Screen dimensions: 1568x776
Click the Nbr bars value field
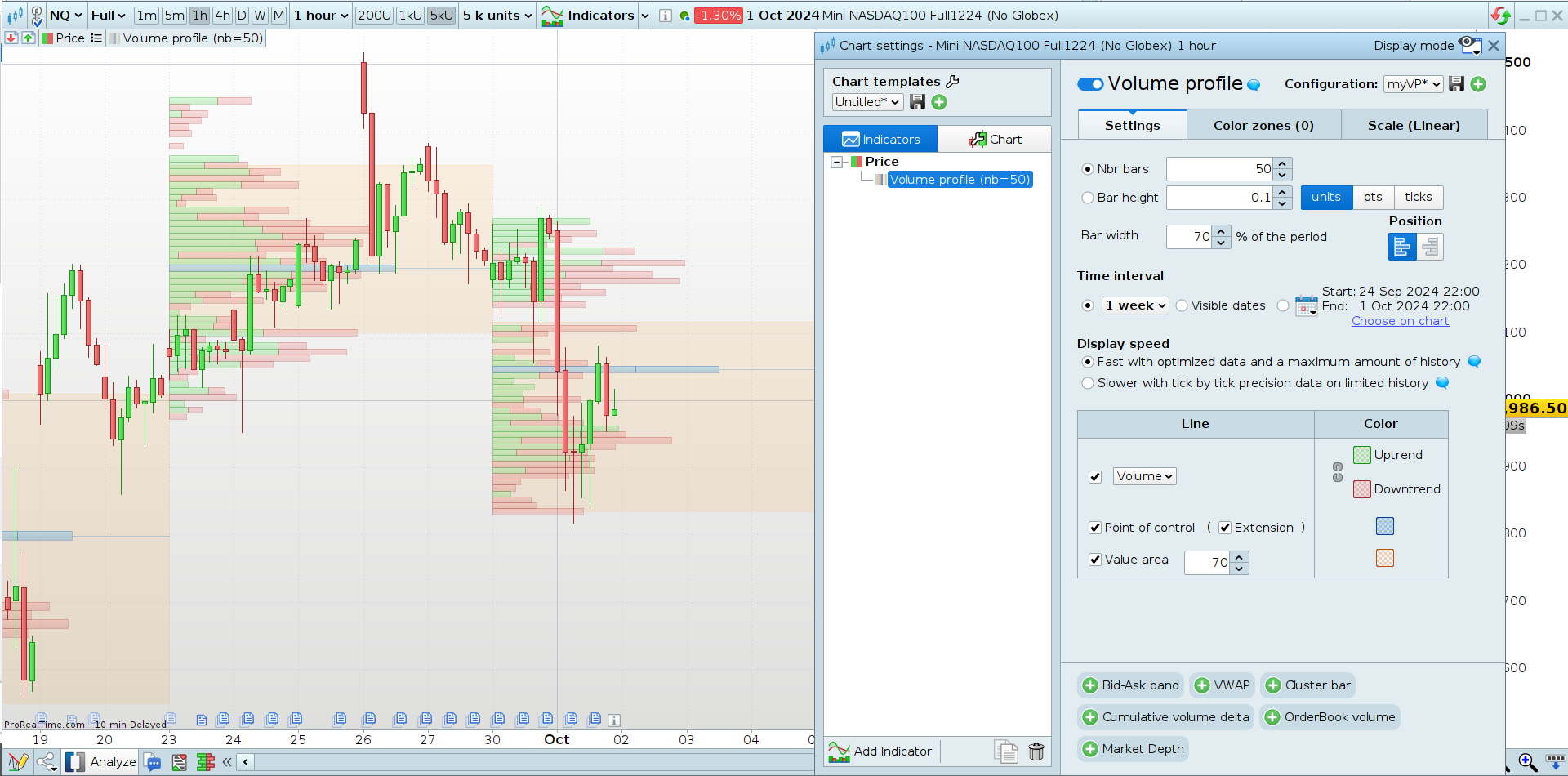coord(1220,169)
